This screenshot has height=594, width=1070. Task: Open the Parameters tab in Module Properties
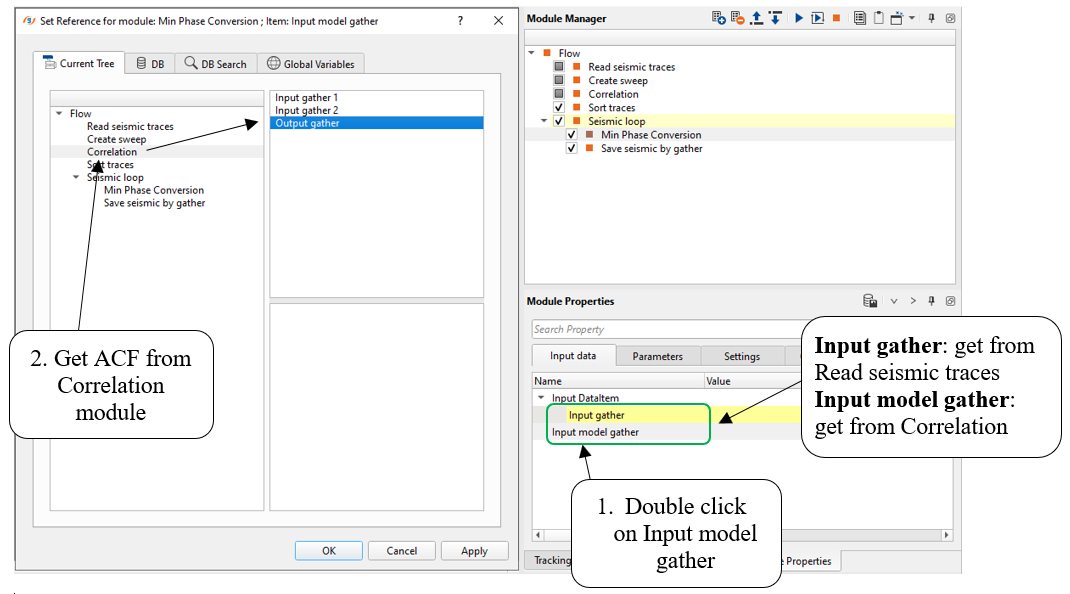[x=657, y=356]
